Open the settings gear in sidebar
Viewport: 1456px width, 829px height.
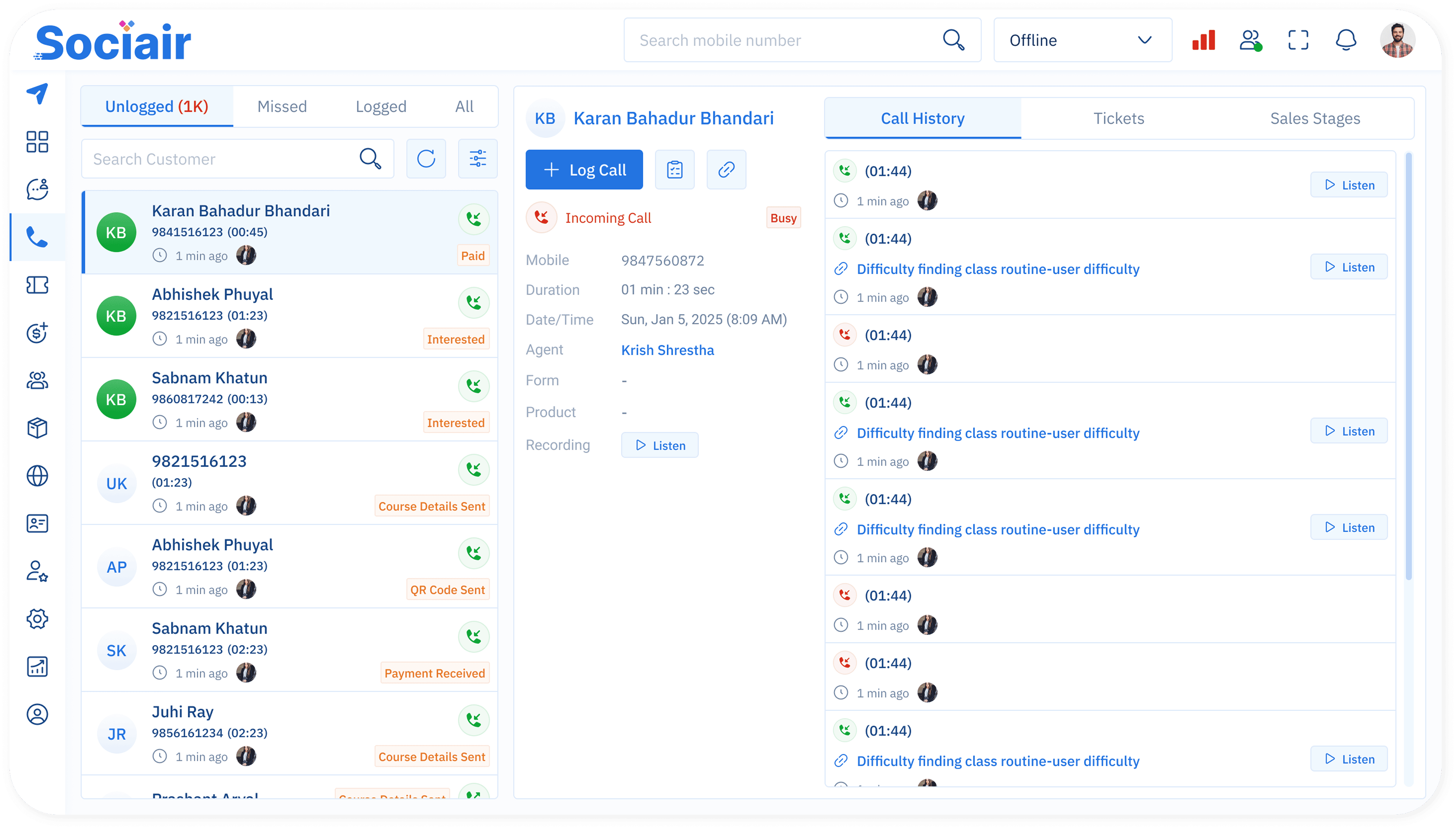coord(38,618)
